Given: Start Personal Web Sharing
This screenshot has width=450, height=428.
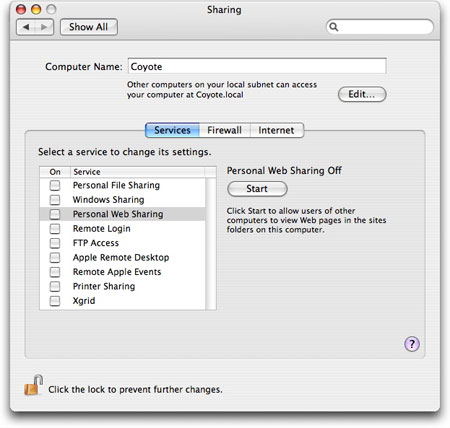Looking at the screenshot, I should pos(257,189).
